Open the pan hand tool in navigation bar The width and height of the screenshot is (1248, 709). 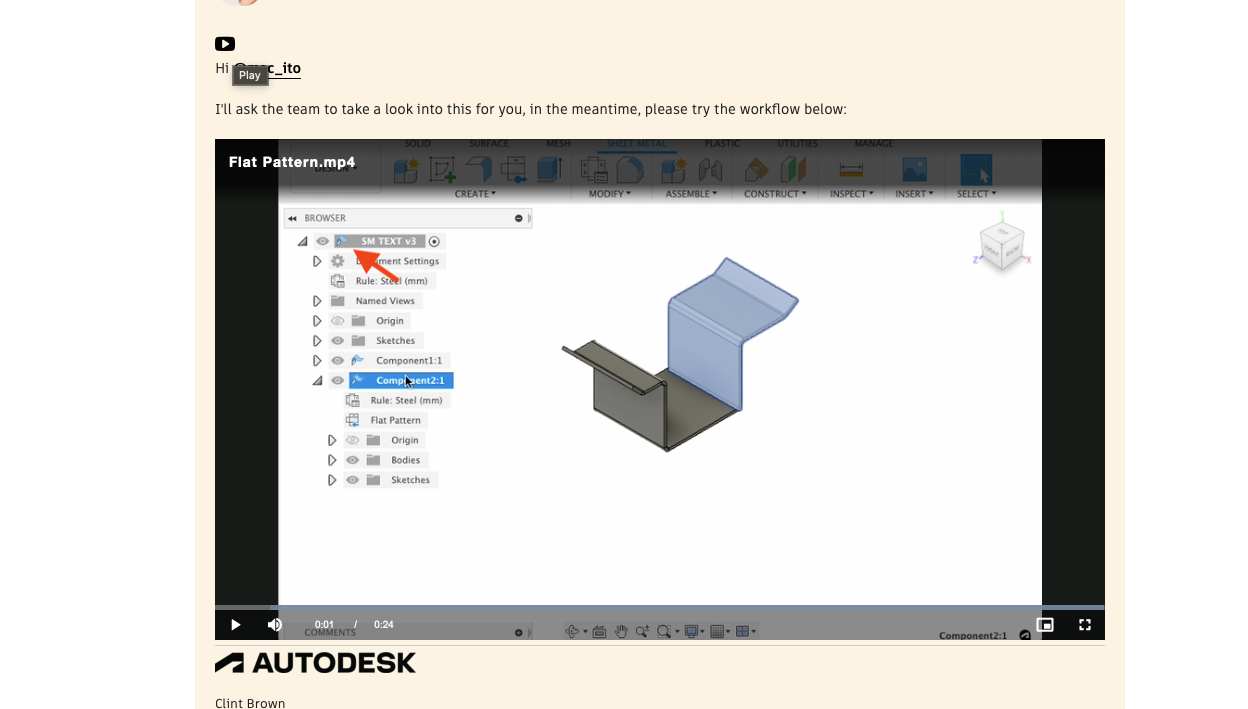click(621, 631)
